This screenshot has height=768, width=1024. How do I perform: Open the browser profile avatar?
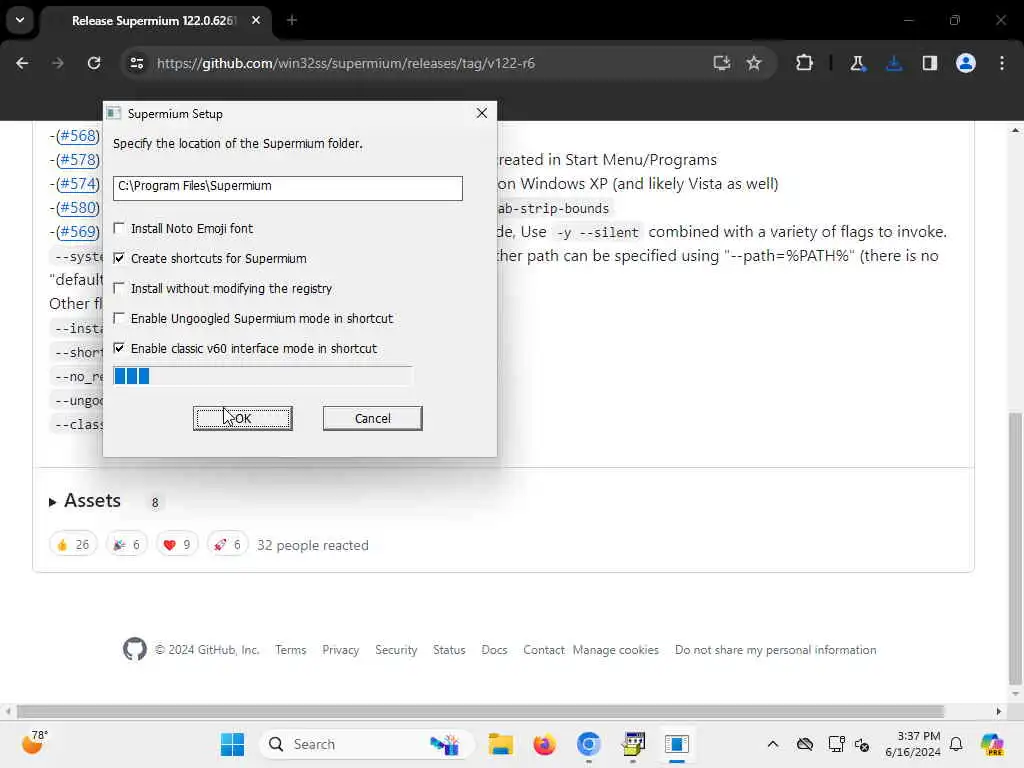pos(966,63)
